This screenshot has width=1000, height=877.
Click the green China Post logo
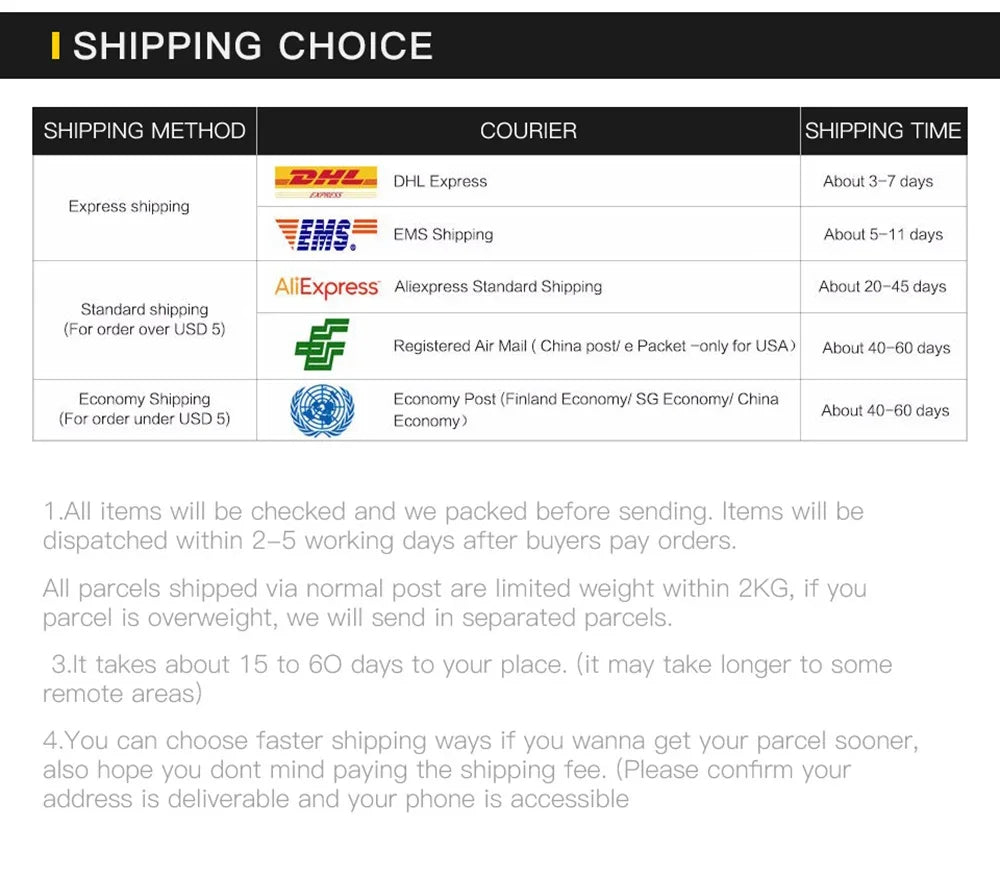point(322,345)
